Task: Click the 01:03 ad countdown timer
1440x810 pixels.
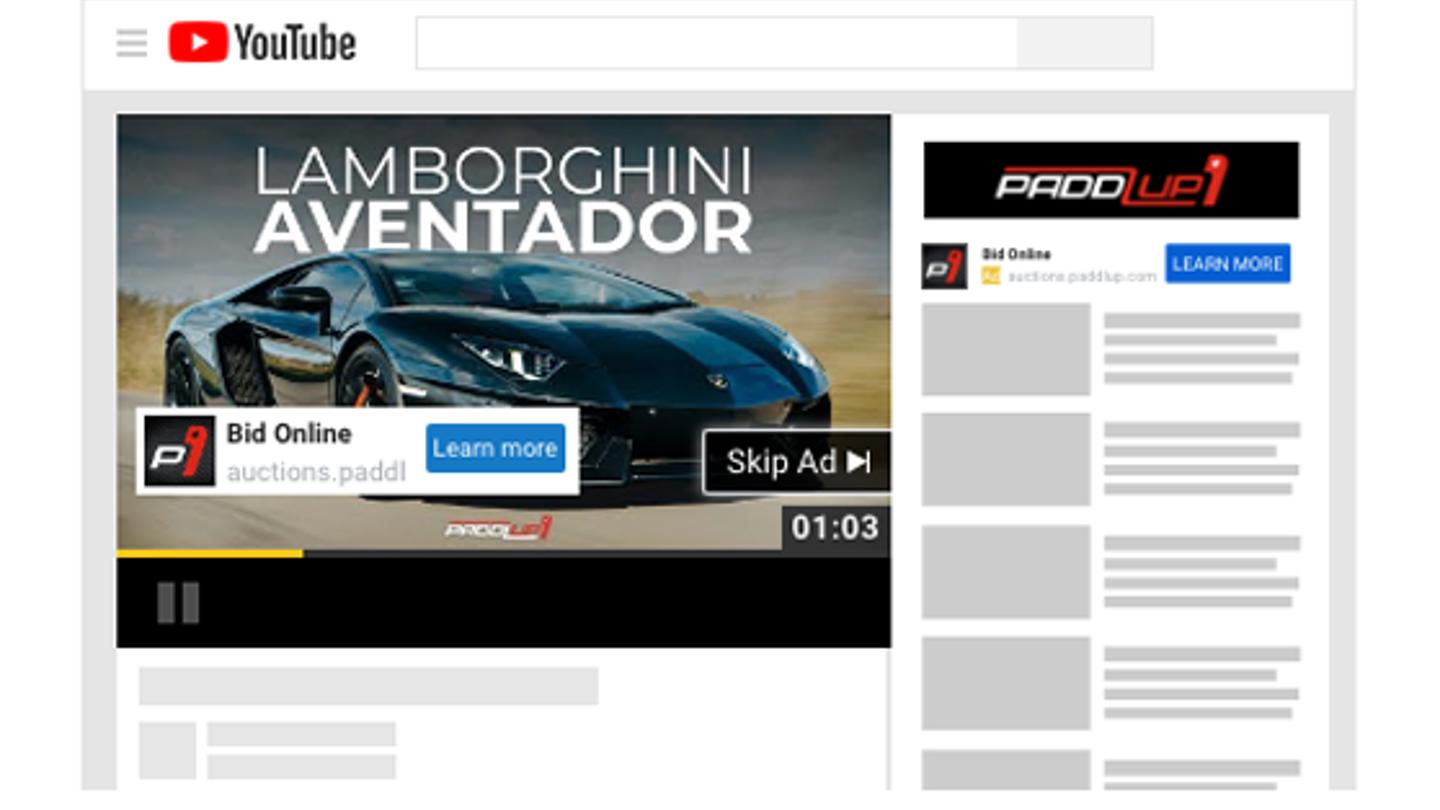Action: pos(834,527)
